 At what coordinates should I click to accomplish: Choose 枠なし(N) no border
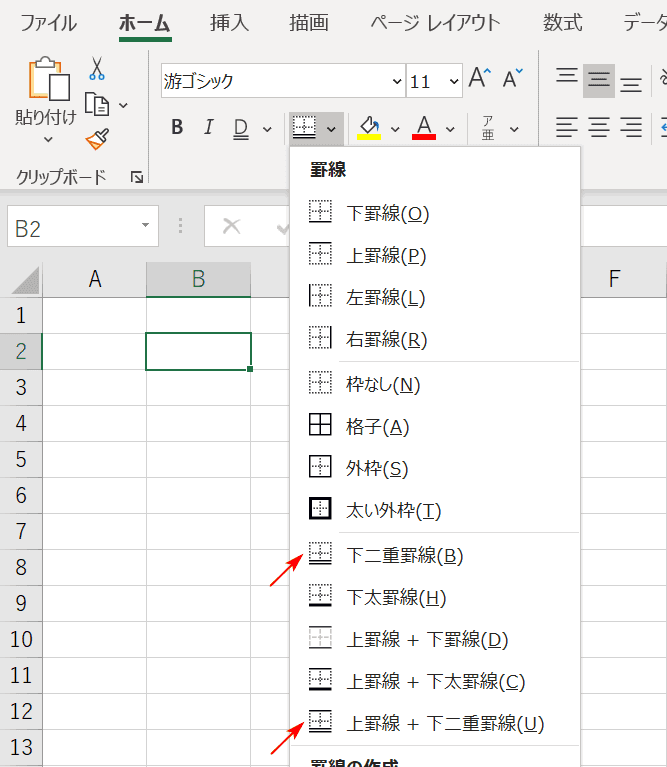435,384
